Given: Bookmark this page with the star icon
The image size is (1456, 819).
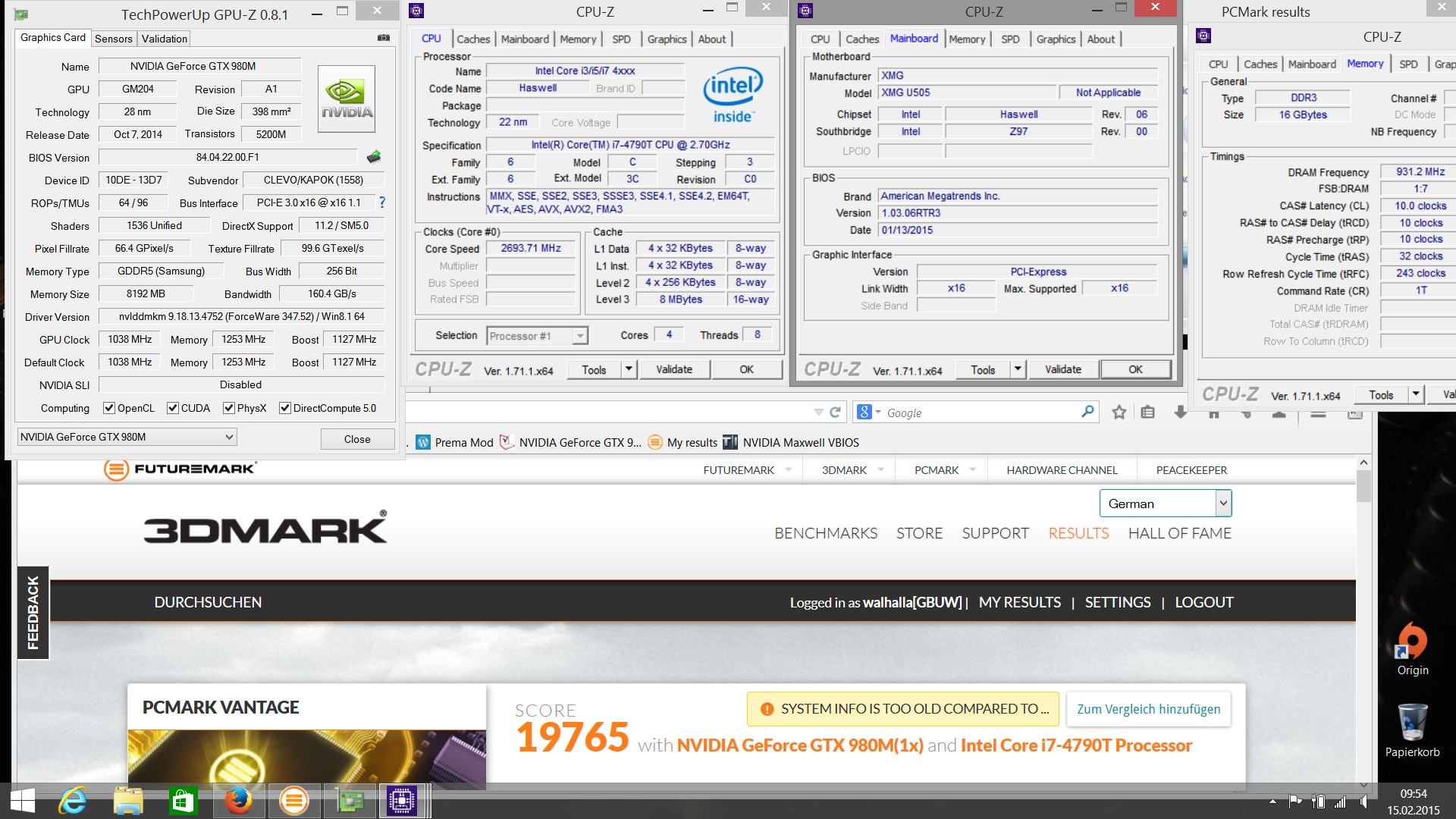Looking at the screenshot, I should [x=1119, y=412].
